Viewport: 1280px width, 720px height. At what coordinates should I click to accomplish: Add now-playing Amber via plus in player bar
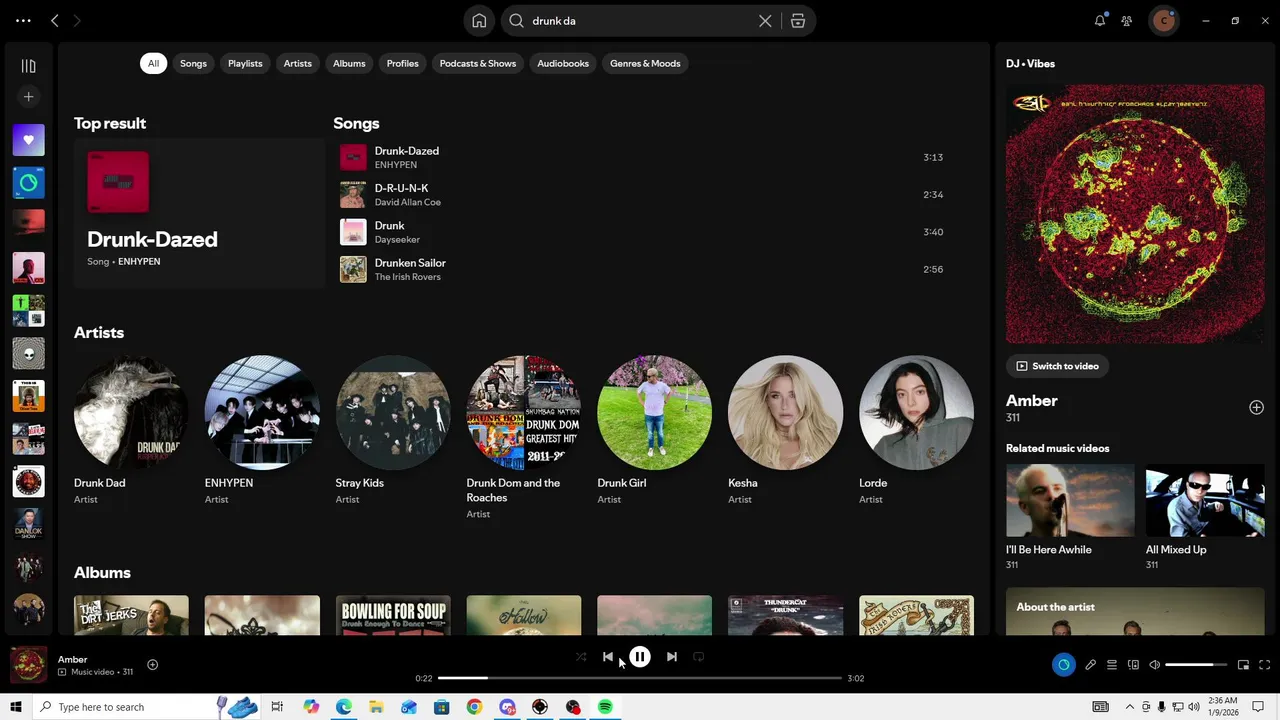(153, 665)
